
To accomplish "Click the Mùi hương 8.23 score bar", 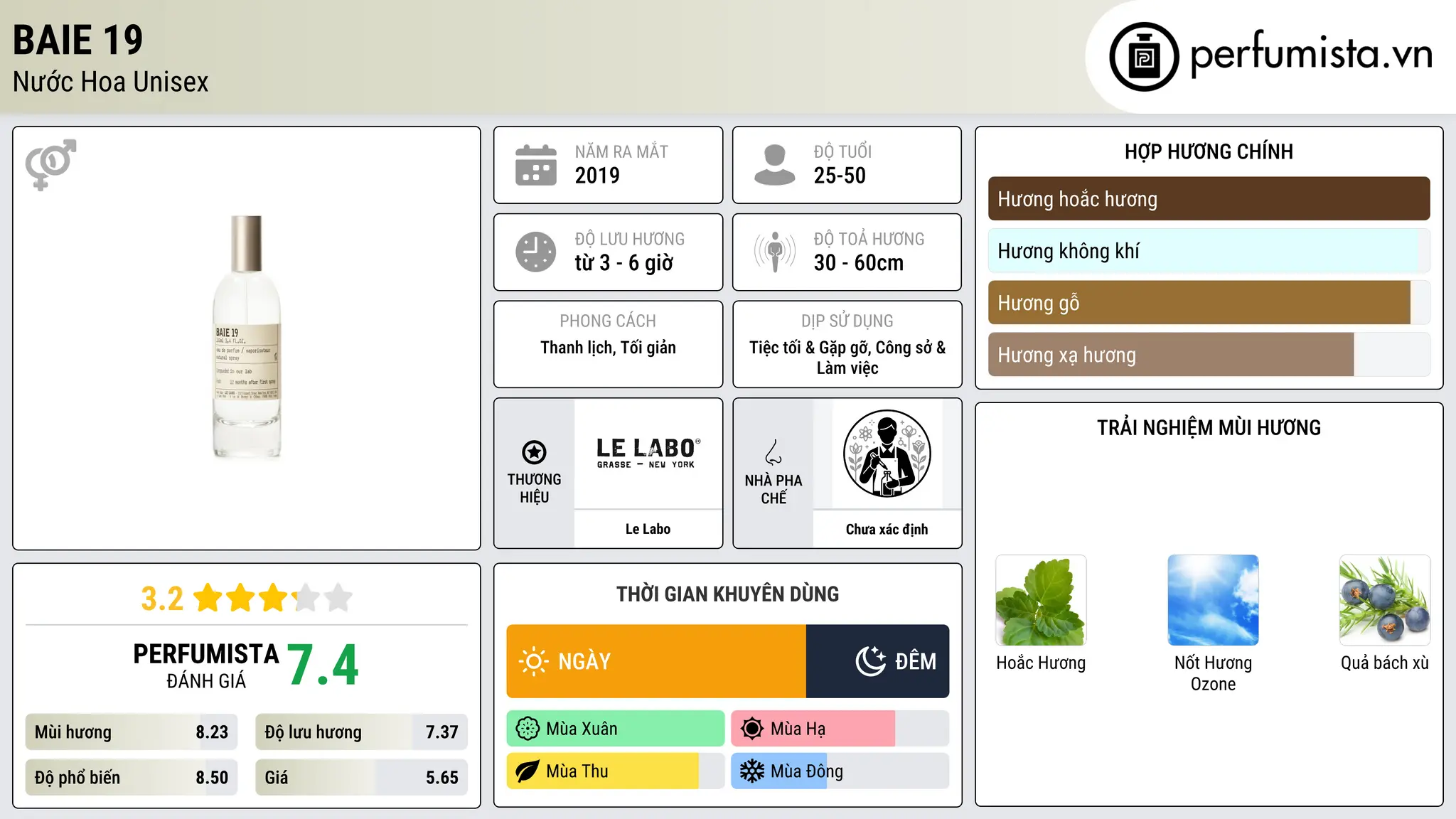I will pos(132,732).
